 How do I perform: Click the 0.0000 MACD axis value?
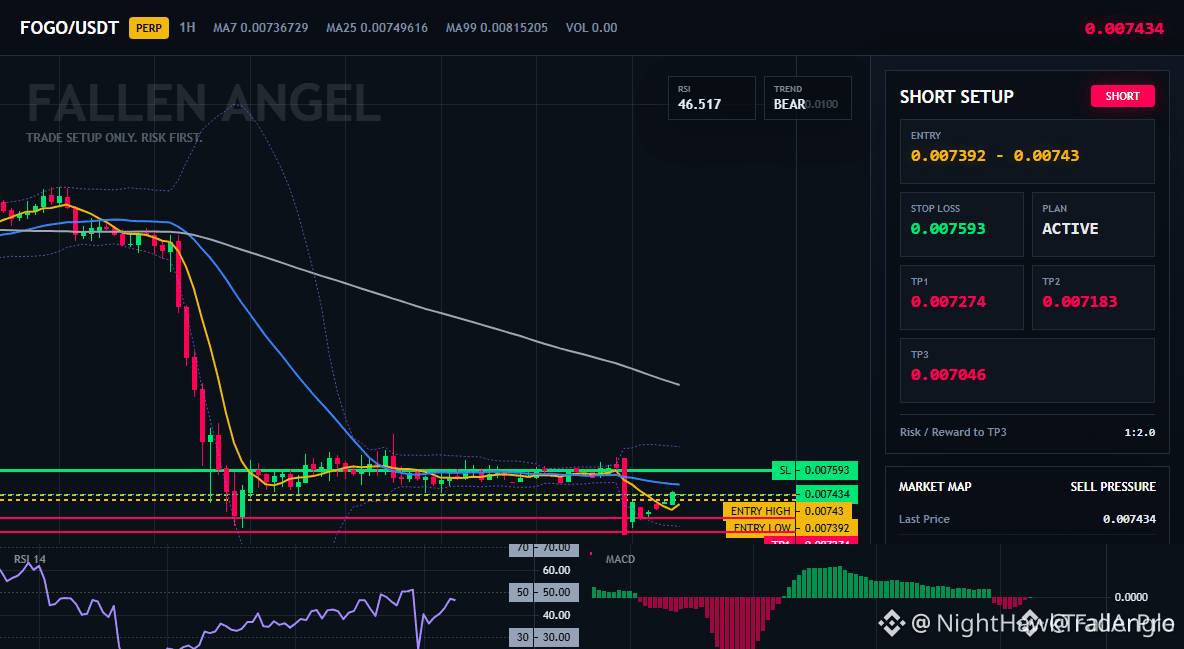point(1131,597)
